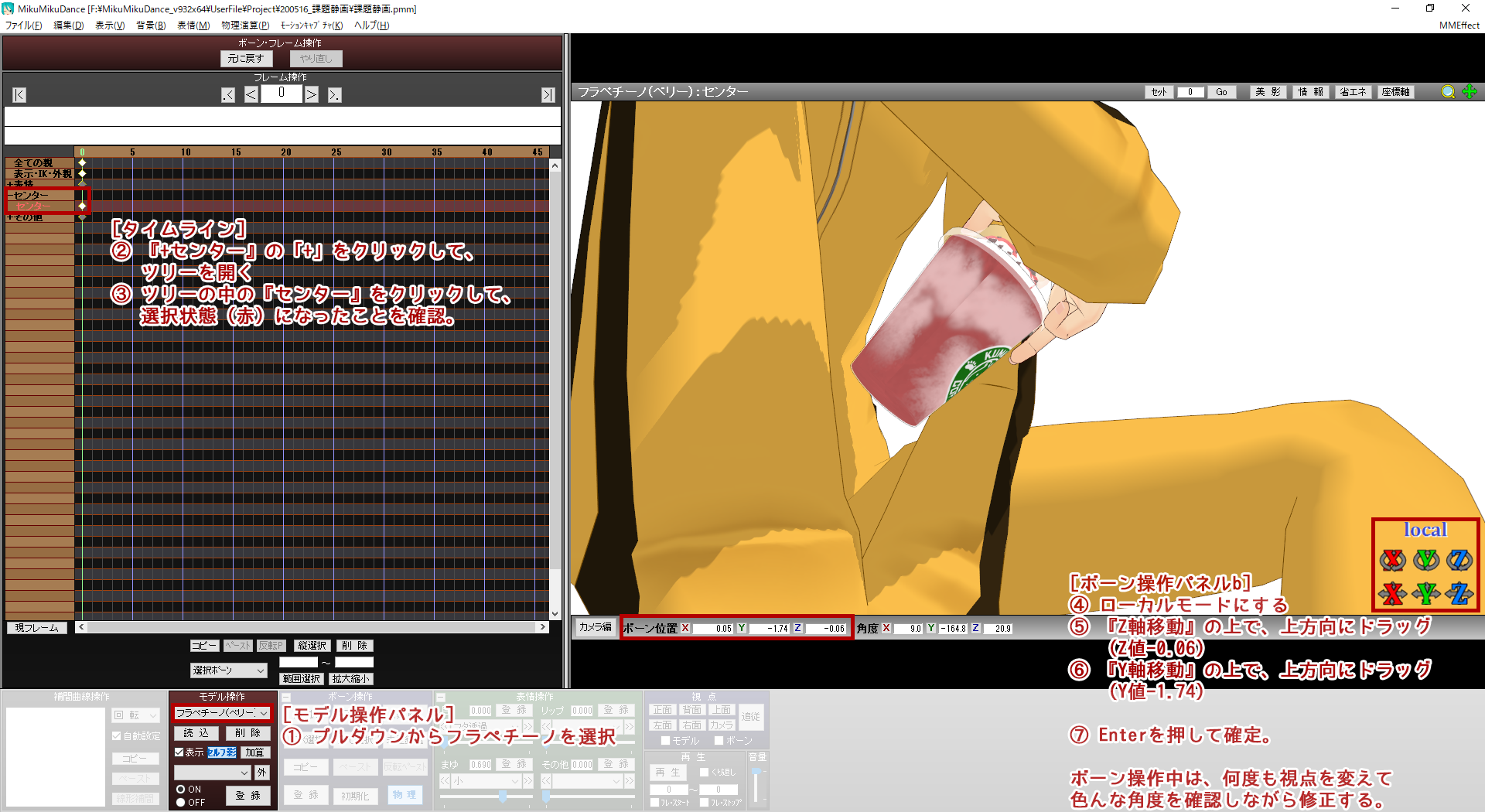
Task: Toggle the 表示 display checkbox
Action: point(179,752)
